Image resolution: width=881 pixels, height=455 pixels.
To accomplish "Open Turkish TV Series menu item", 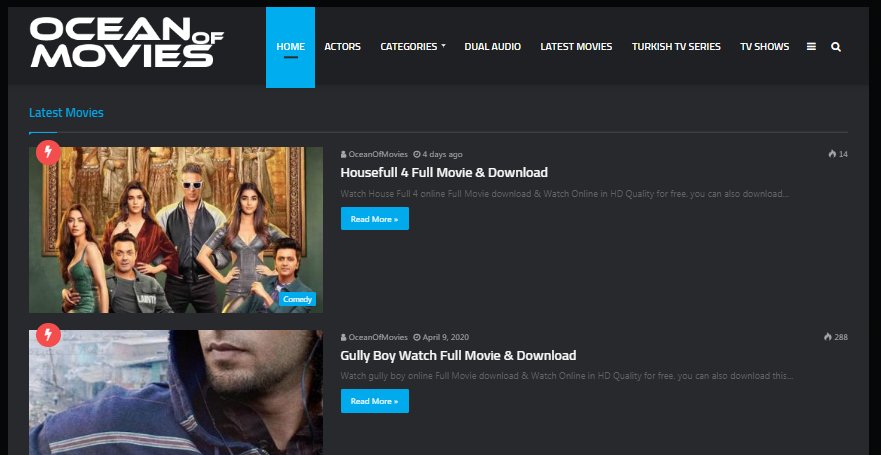I will click(x=676, y=47).
